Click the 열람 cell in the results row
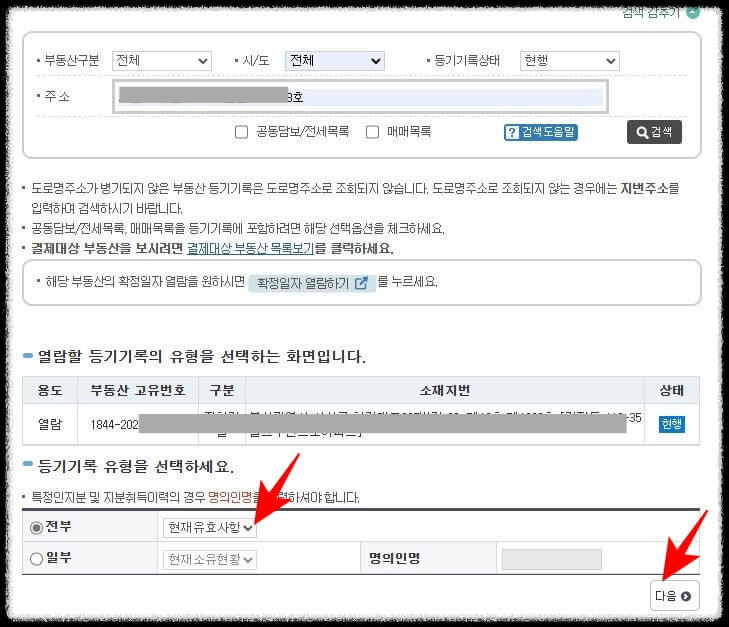 point(50,424)
